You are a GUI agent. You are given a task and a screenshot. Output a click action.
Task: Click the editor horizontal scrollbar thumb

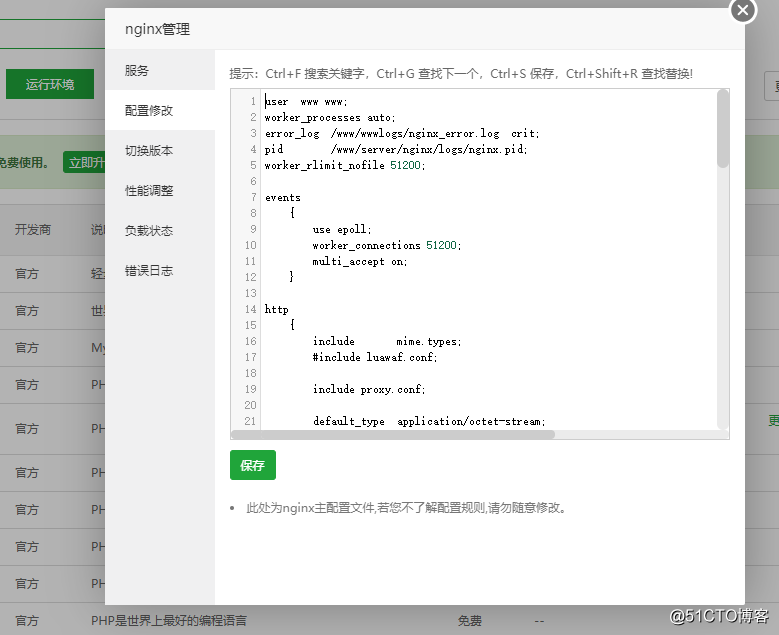(x=393, y=435)
